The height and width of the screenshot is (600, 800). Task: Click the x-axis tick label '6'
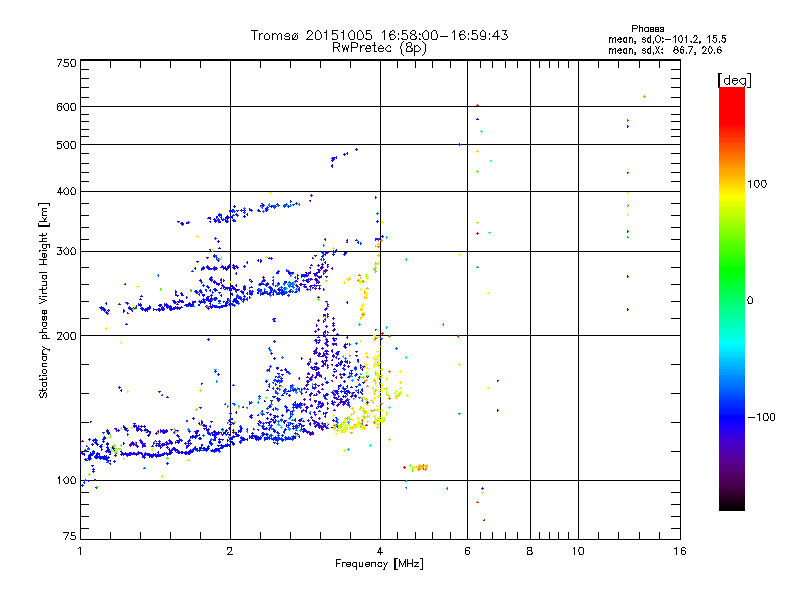click(467, 551)
